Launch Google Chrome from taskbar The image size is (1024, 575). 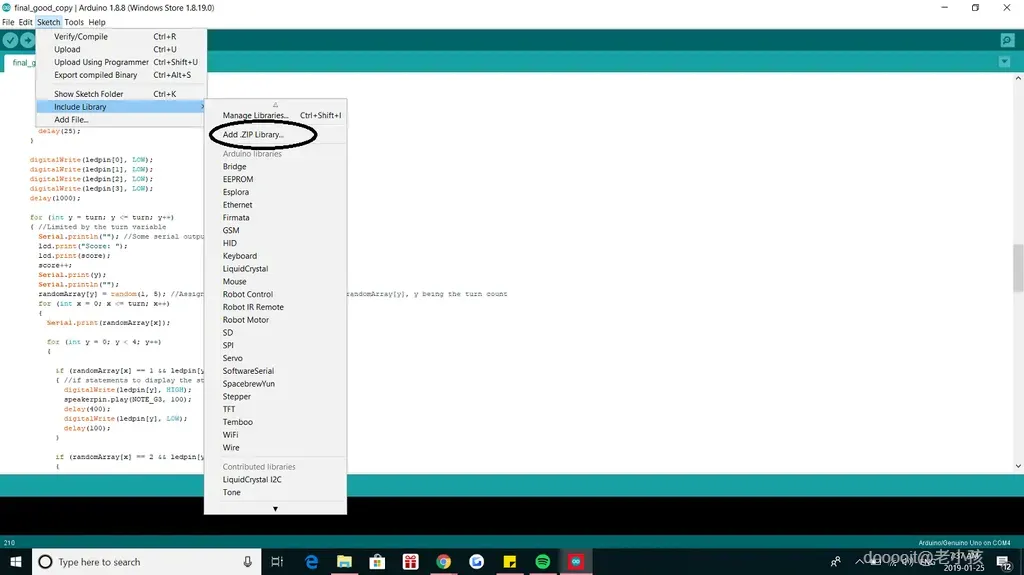(443, 562)
